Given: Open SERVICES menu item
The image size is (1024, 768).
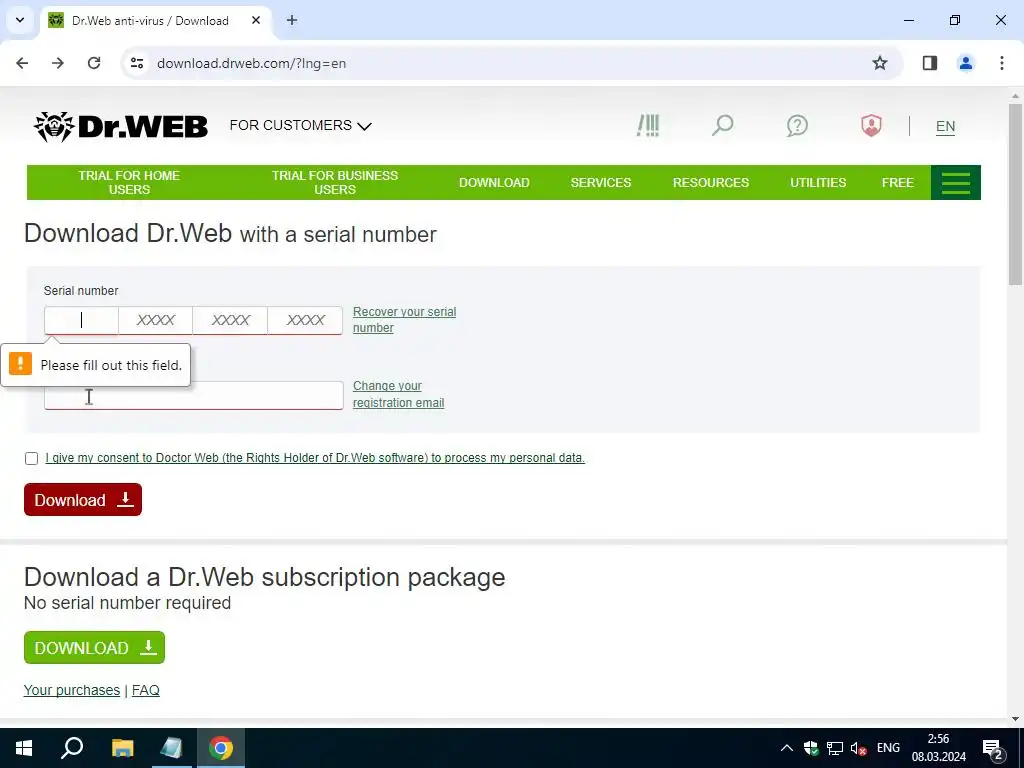Looking at the screenshot, I should tap(601, 183).
